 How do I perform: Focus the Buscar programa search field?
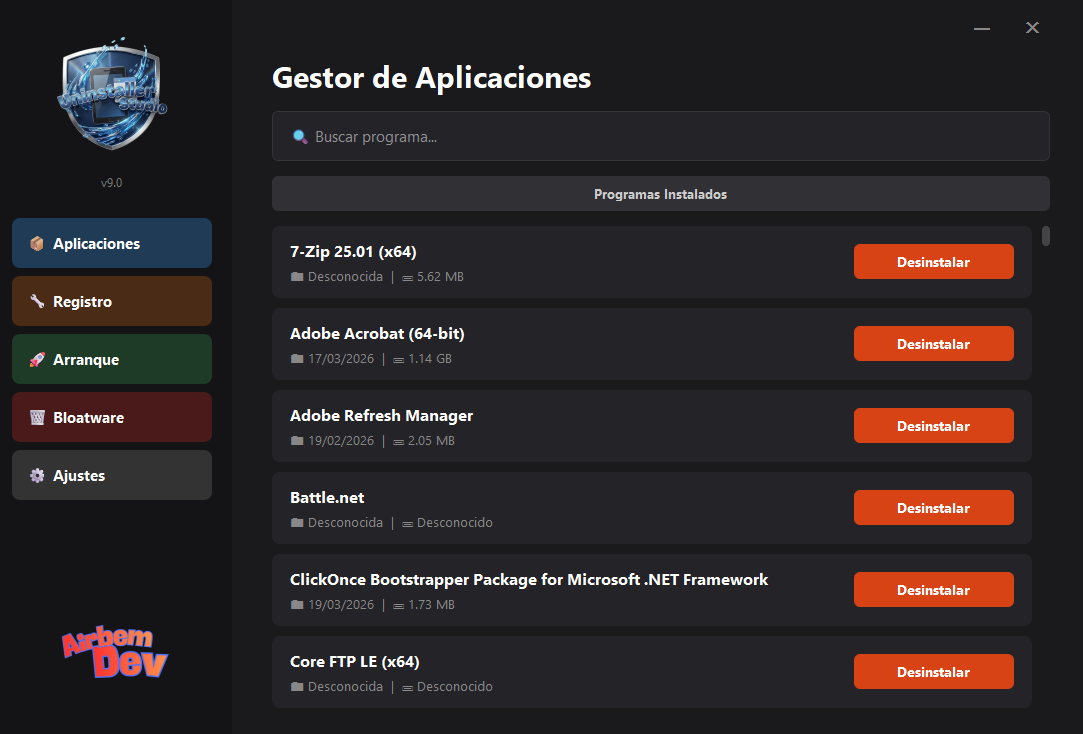click(661, 136)
